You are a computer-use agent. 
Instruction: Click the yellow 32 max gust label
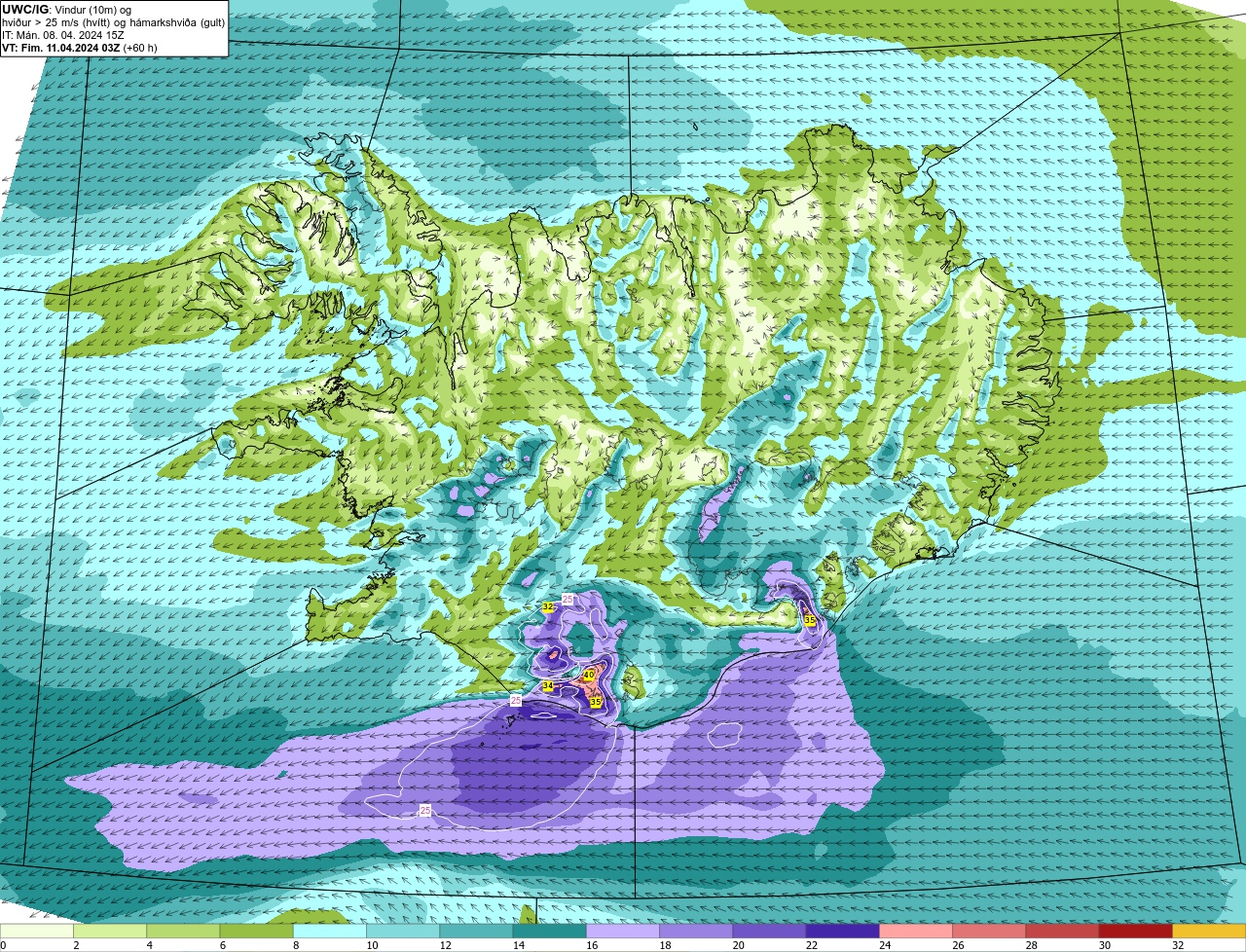pyautogui.click(x=548, y=606)
